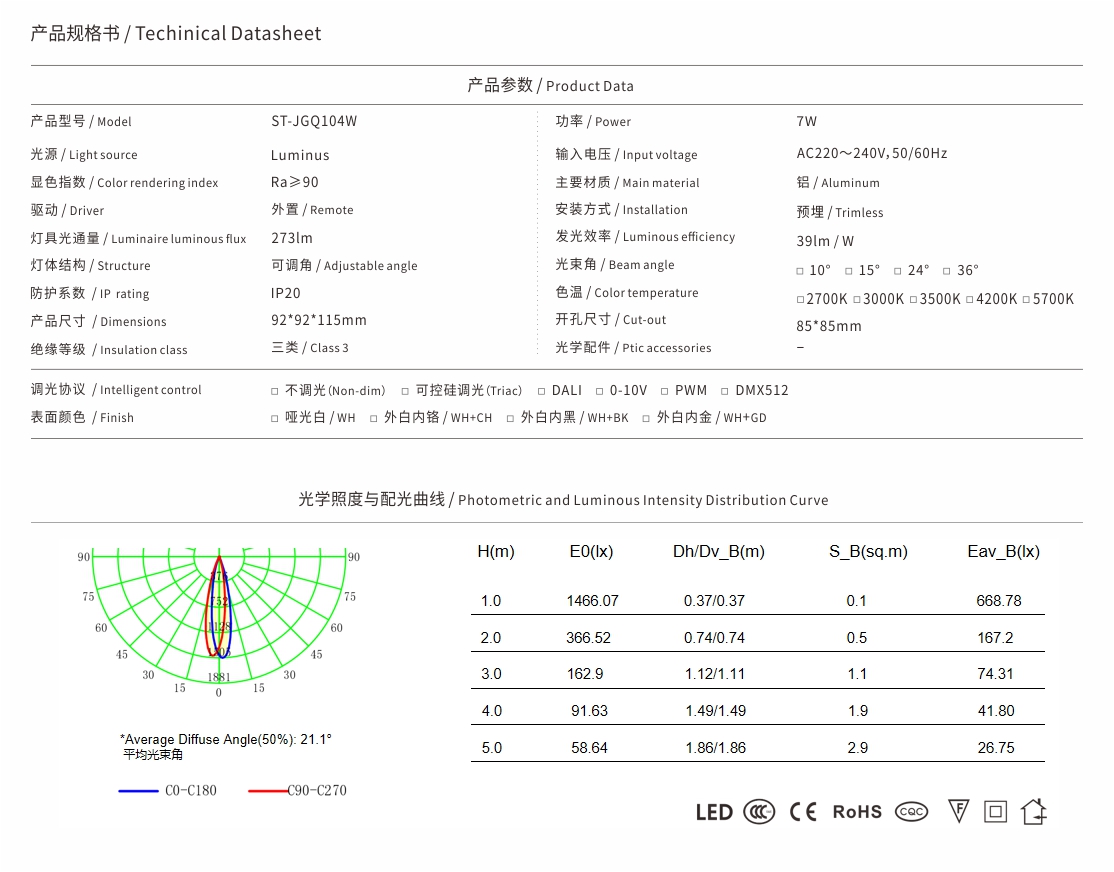Check the 24° beam angle box
1114x872 pixels.
coord(898,271)
